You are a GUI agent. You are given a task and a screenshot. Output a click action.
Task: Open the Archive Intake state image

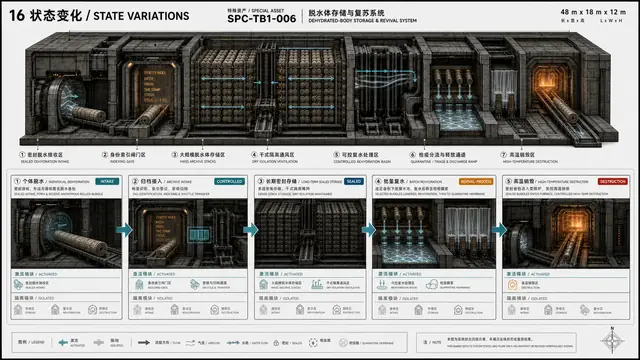pos(188,233)
